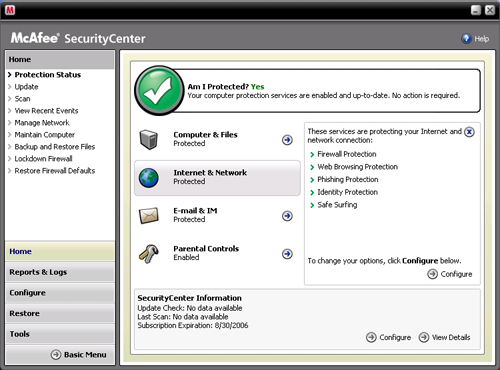
Task: Open Help via the blue question icon
Action: pyautogui.click(x=466, y=39)
